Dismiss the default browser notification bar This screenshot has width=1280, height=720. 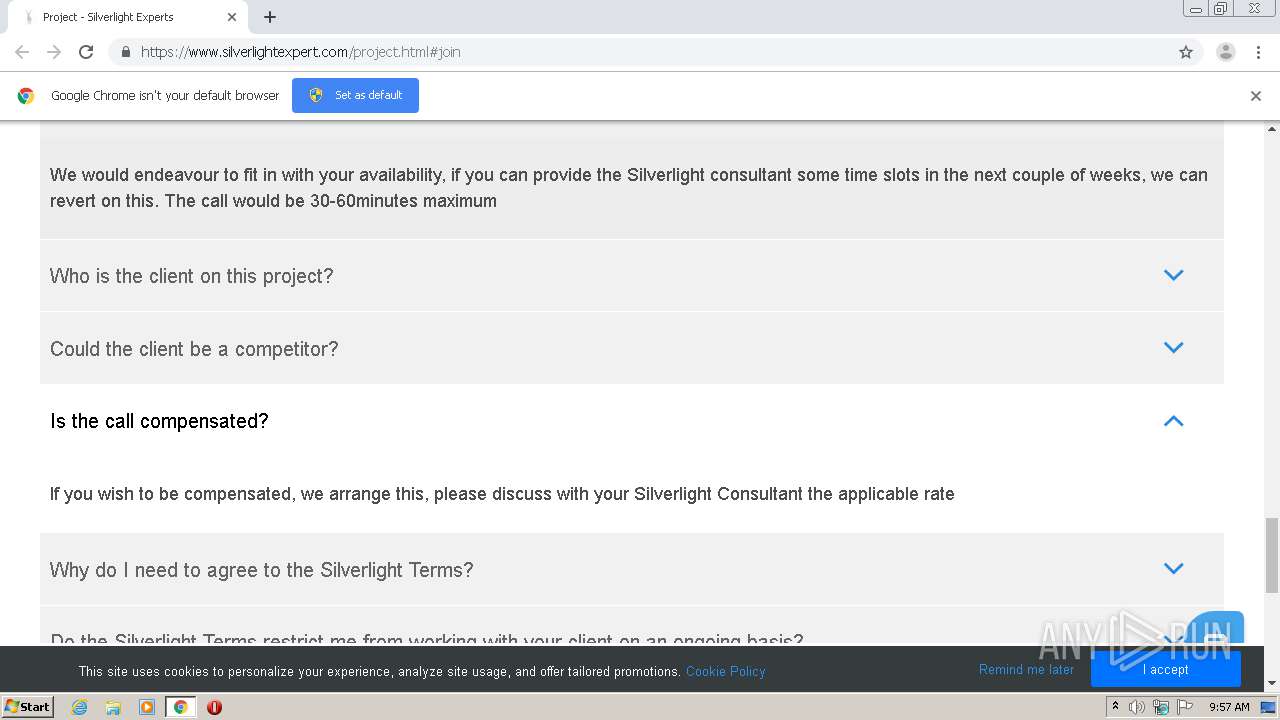pyautogui.click(x=1256, y=96)
